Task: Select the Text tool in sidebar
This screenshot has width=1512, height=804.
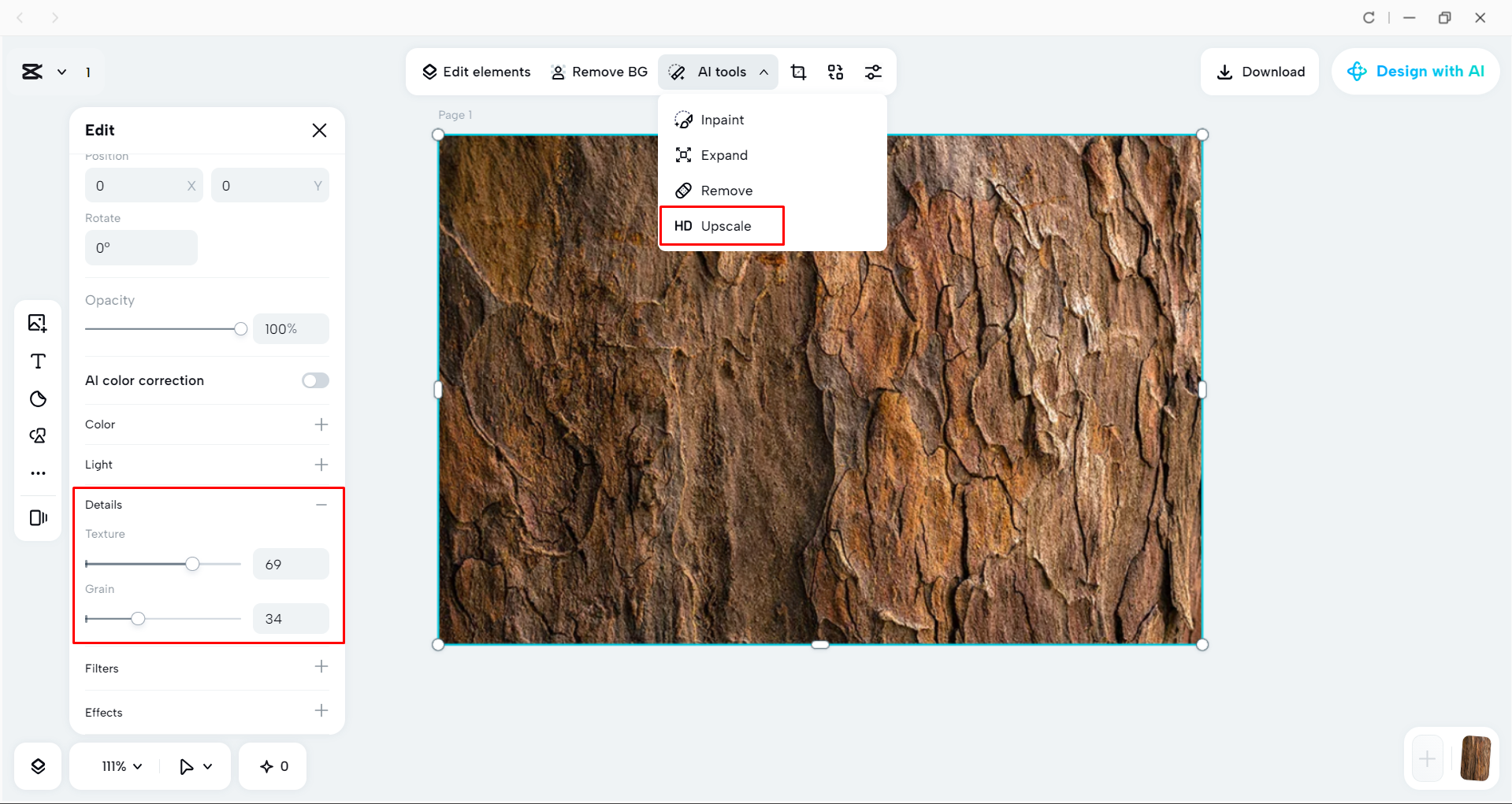Action: (x=38, y=361)
